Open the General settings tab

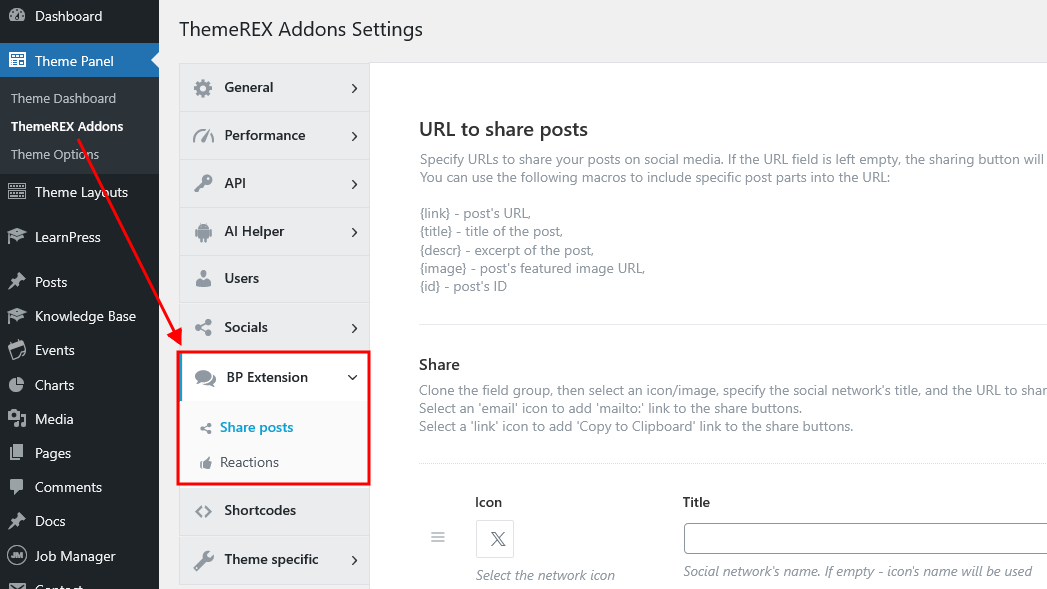point(274,87)
